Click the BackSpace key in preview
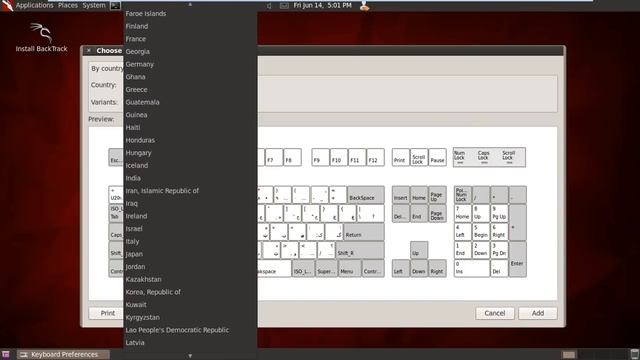This screenshot has width=640, height=360. [x=366, y=195]
